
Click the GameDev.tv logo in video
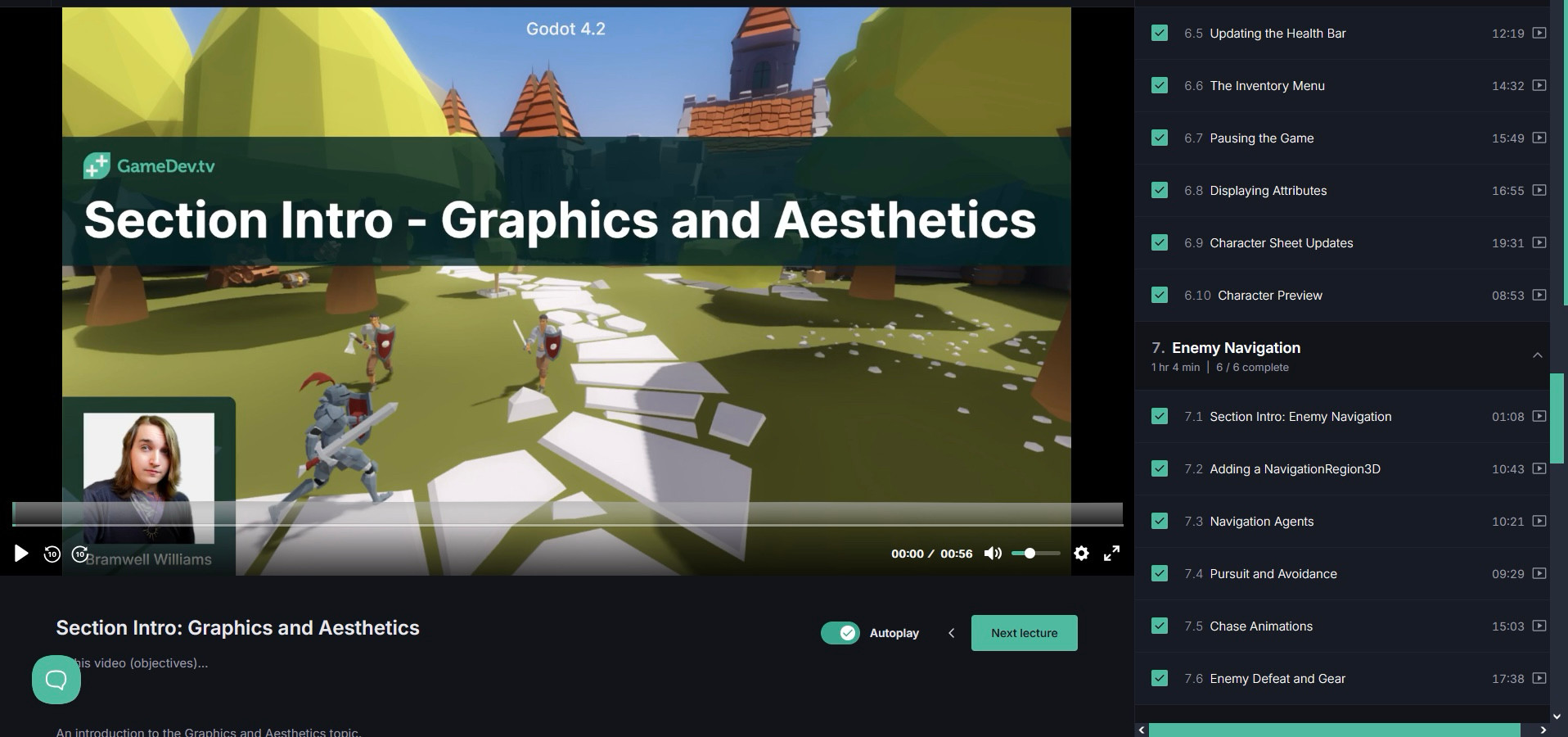coord(149,166)
